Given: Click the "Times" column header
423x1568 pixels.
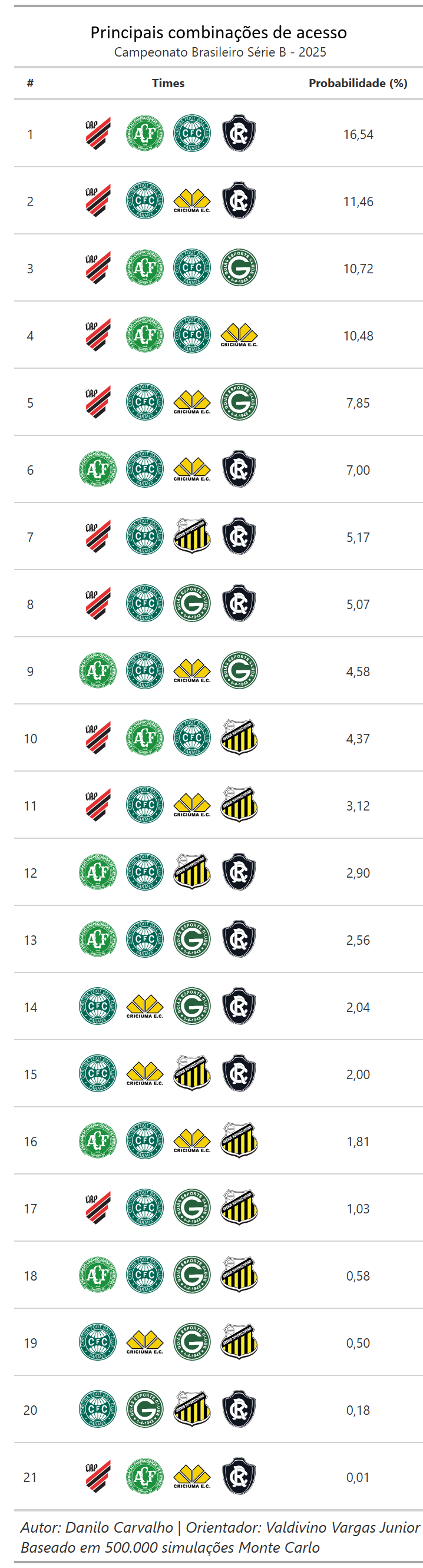Looking at the screenshot, I should click(168, 84).
